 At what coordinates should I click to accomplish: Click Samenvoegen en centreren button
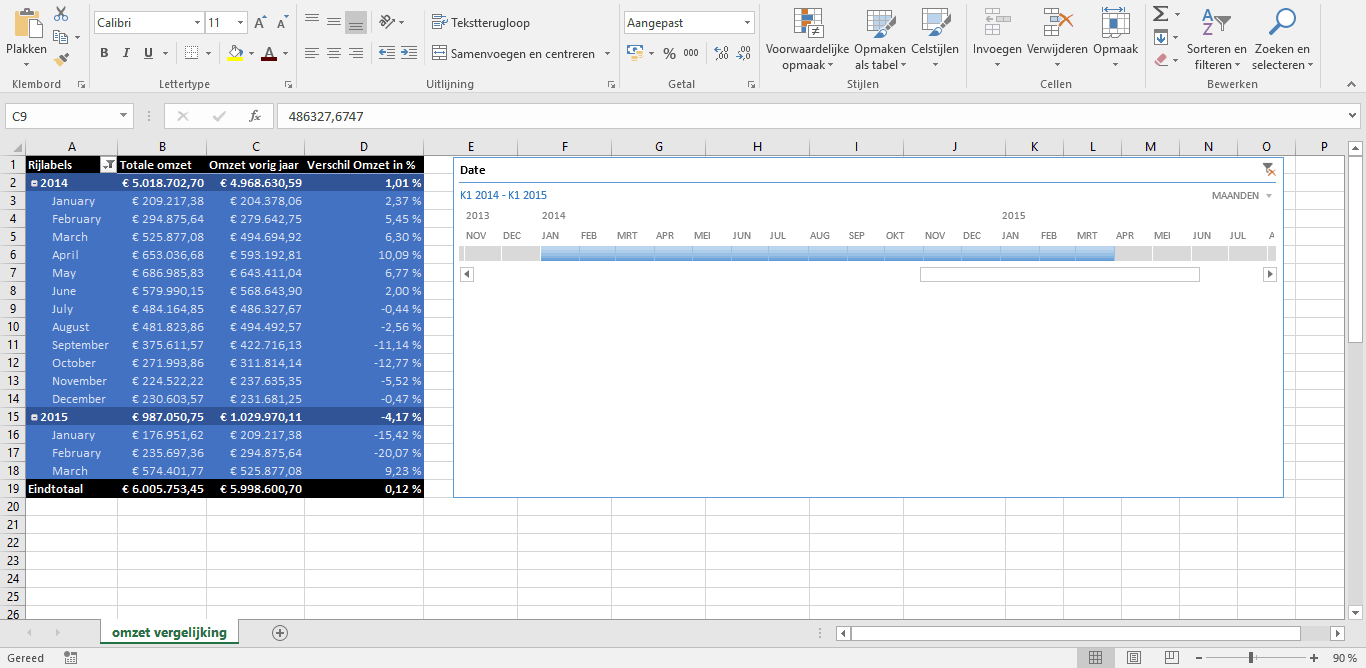point(514,54)
